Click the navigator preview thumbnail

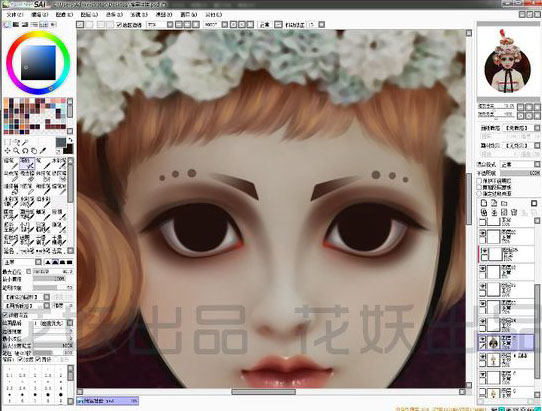click(x=508, y=61)
